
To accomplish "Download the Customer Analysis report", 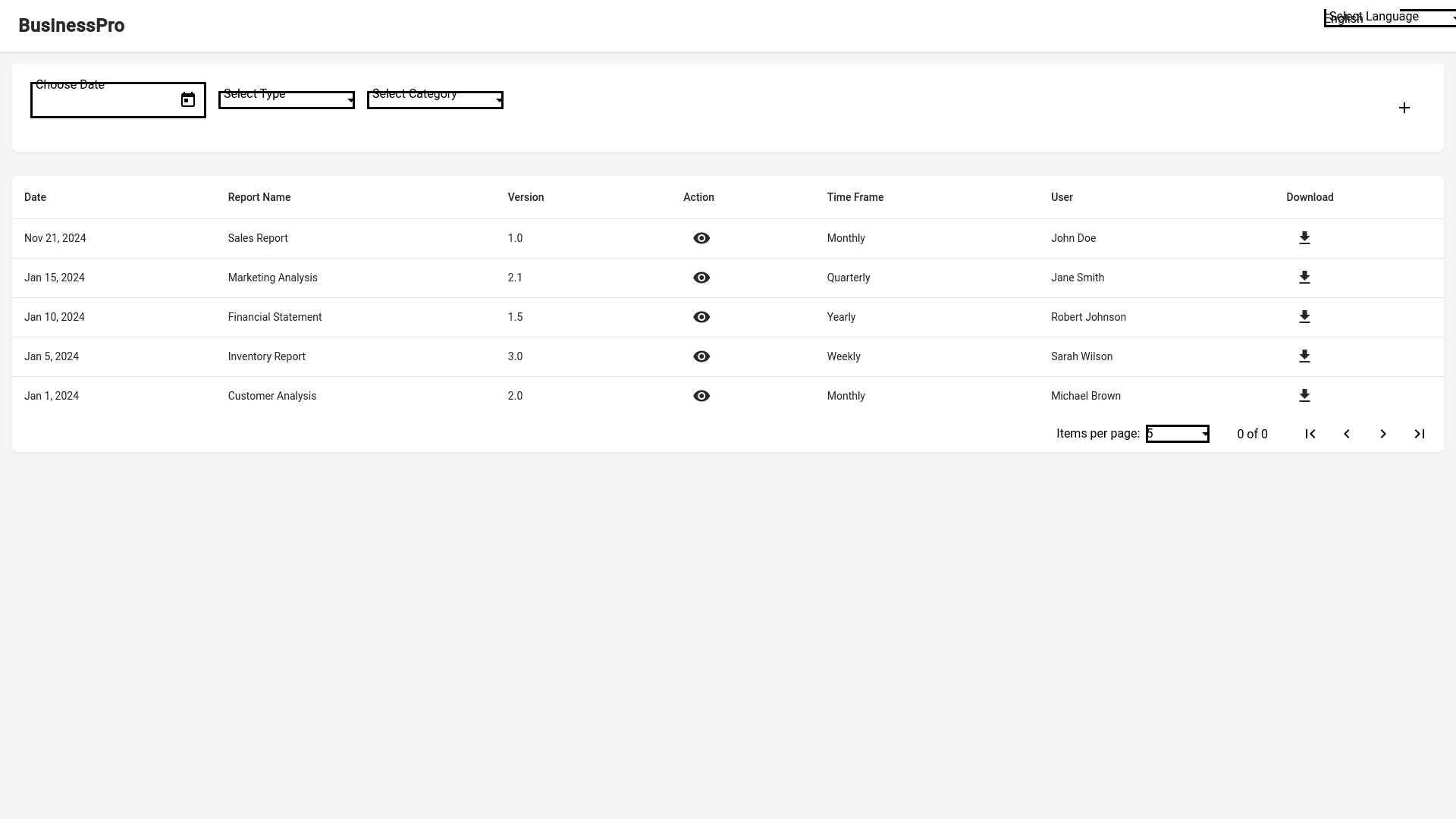I will pos(1304,396).
